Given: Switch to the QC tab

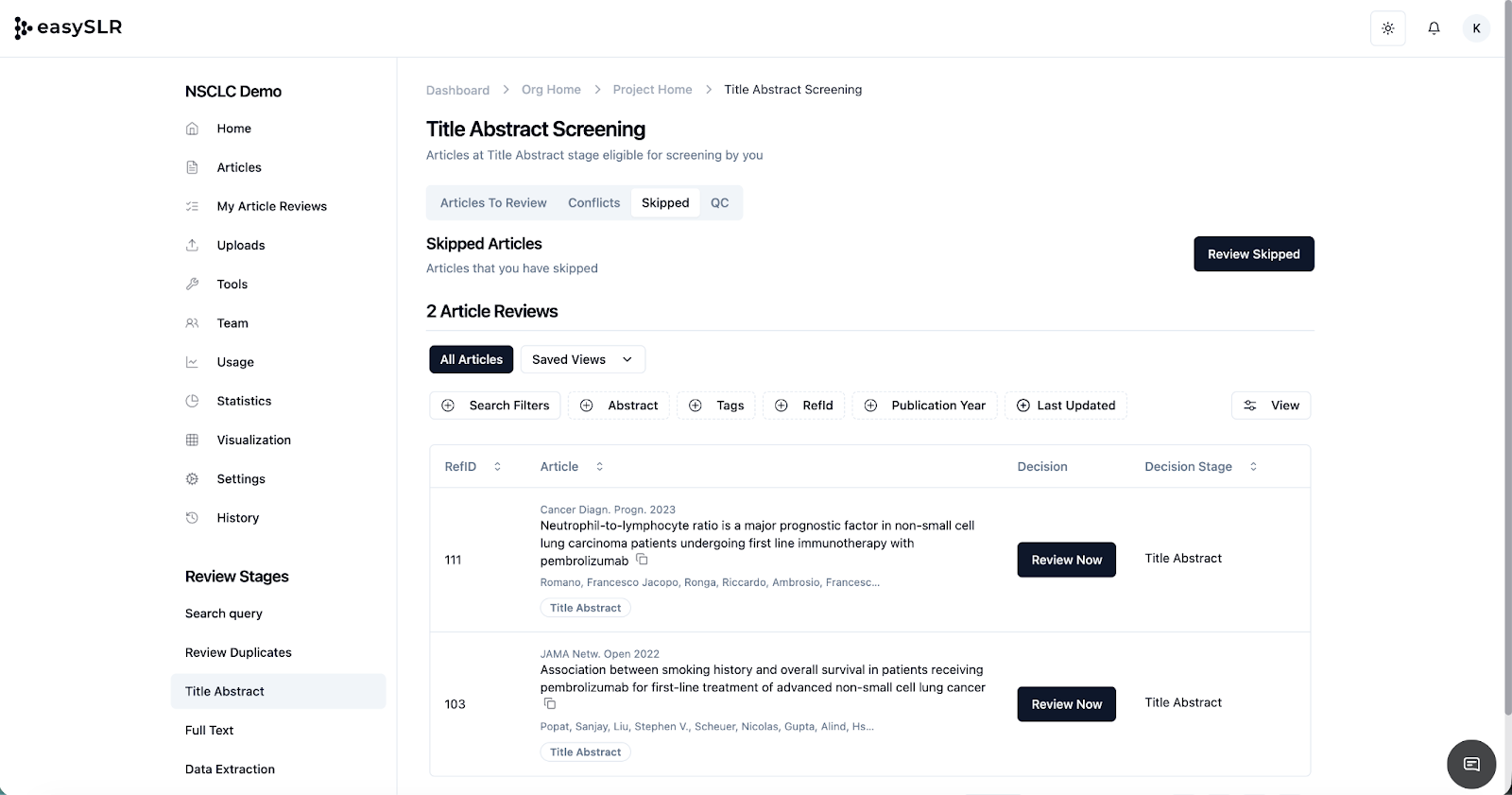Looking at the screenshot, I should pos(719,203).
